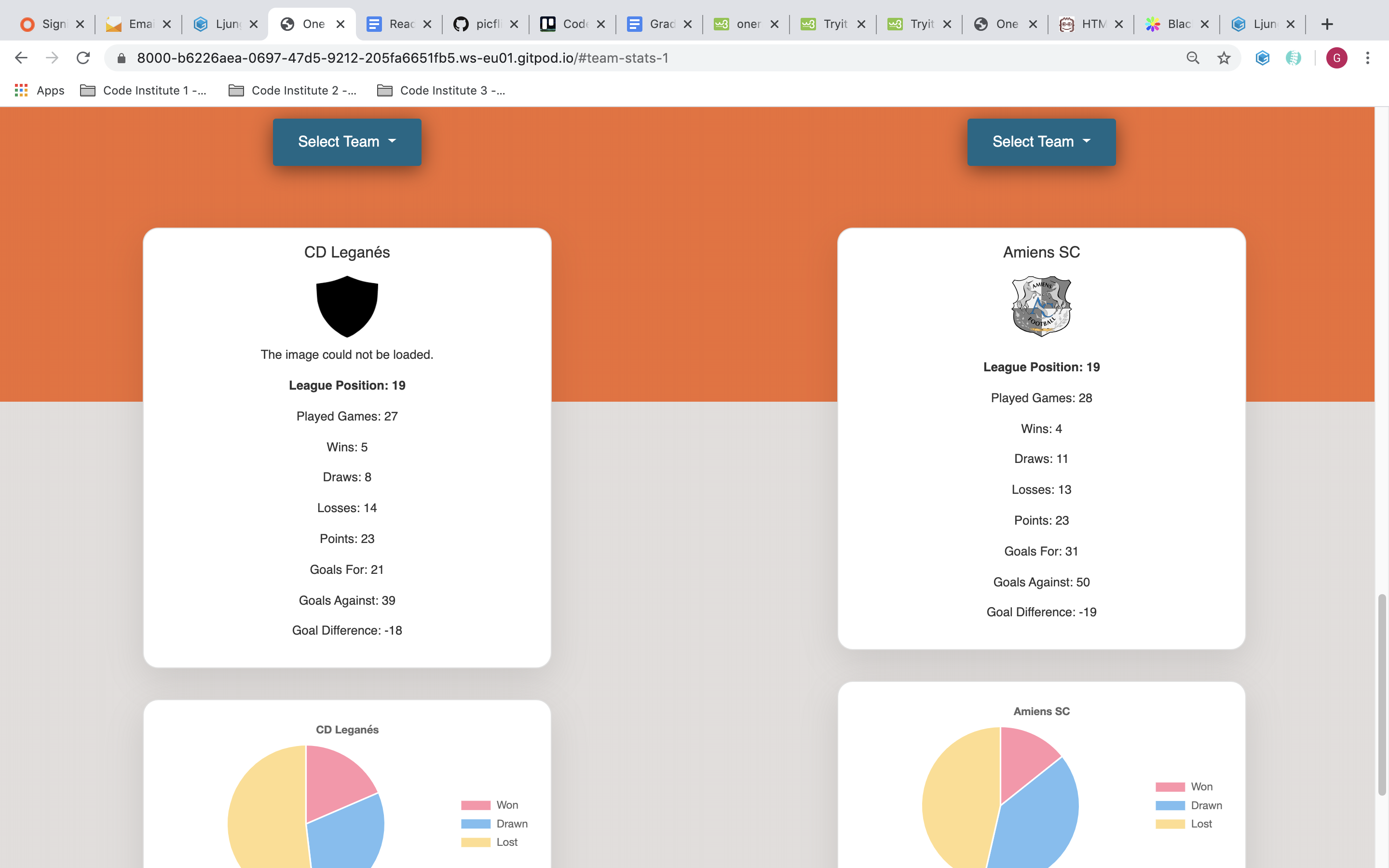
Task: Click the zoom magnifier icon in address bar
Action: point(1193,58)
